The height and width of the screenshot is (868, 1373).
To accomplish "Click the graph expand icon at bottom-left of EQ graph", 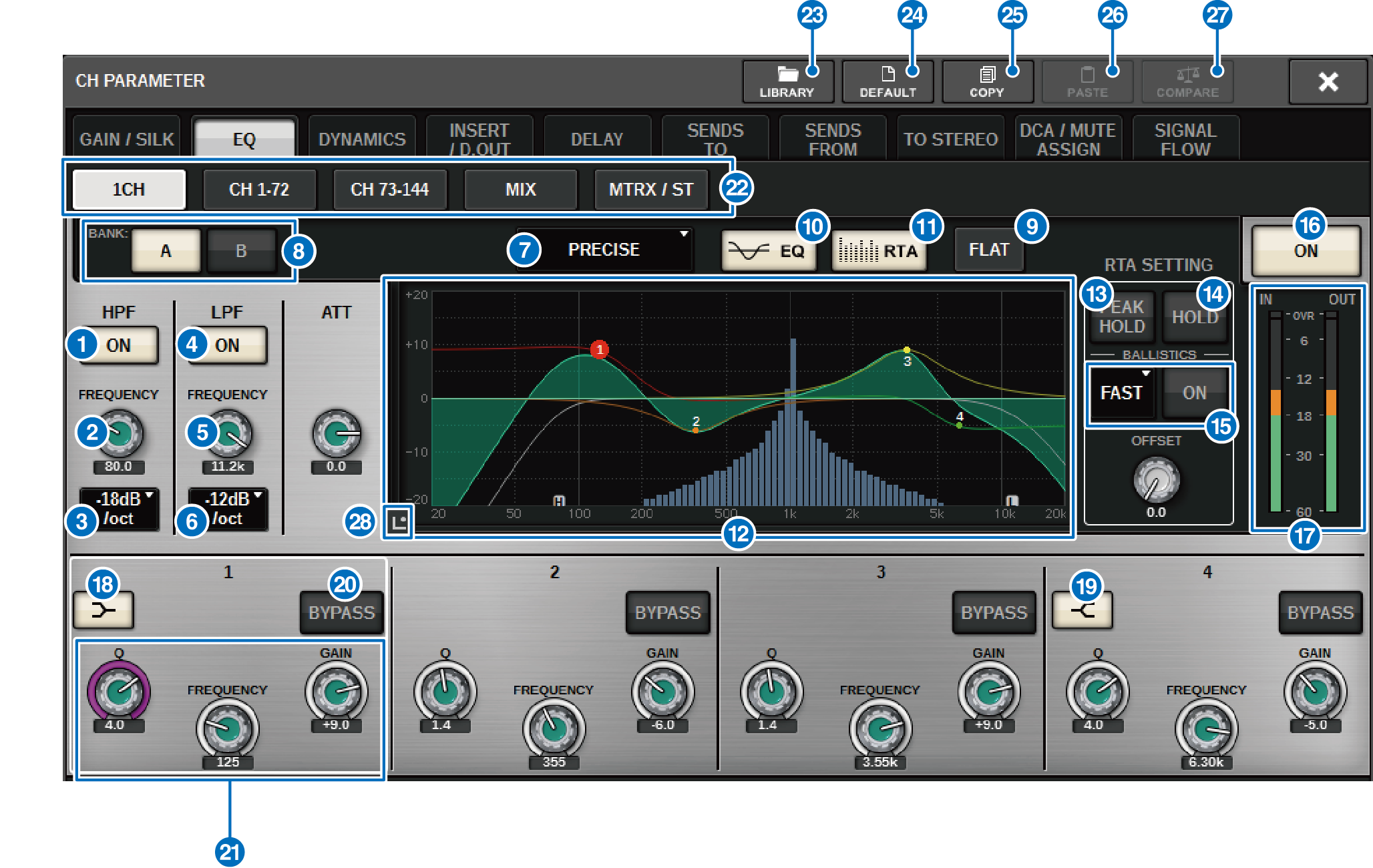I will pos(399,522).
